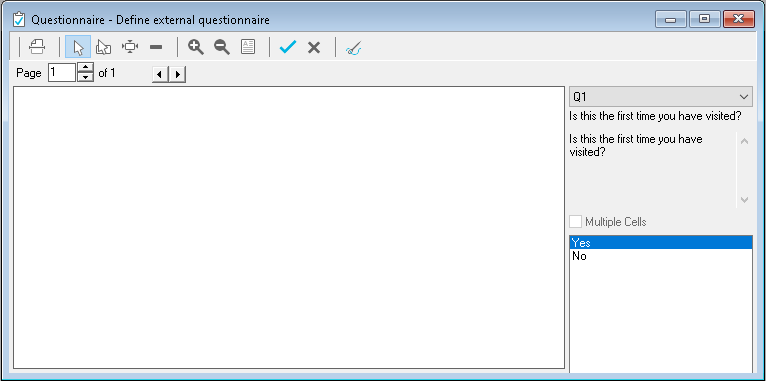The image size is (766, 381).
Task: Minimize the Questionnaire window
Action: (671, 19)
